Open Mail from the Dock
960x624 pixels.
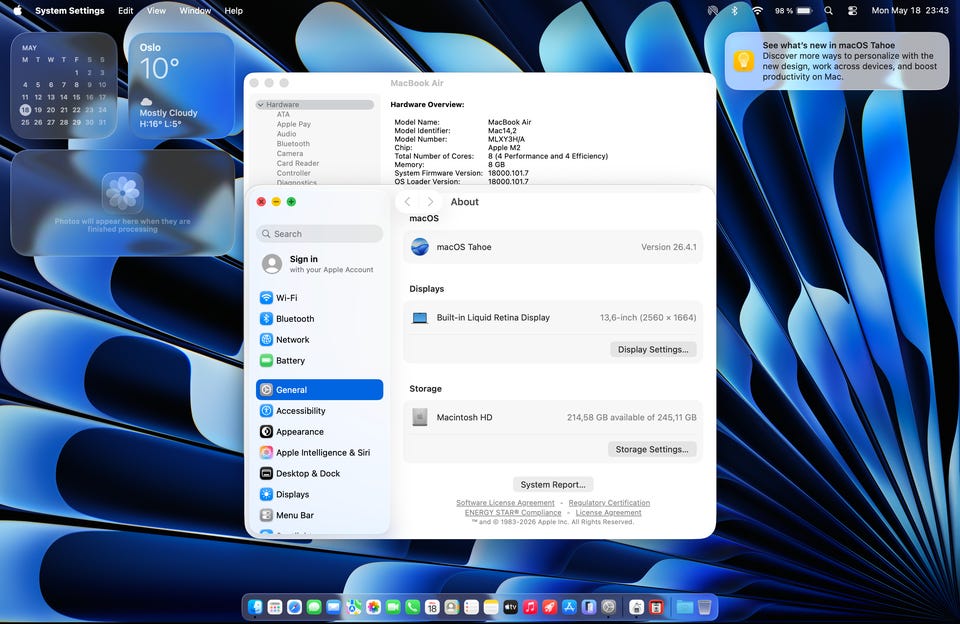334,607
